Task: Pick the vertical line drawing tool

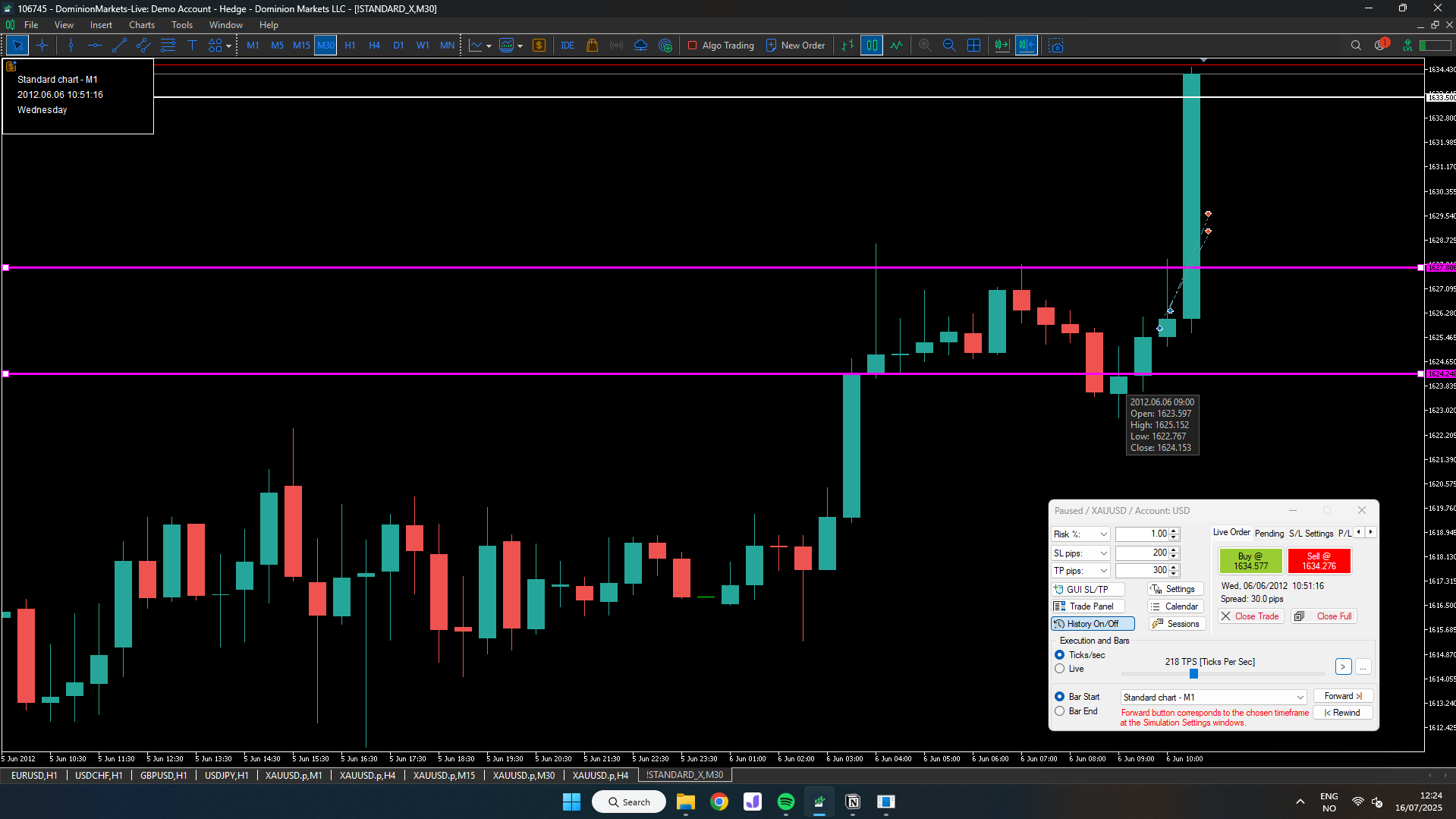Action: 71,46
